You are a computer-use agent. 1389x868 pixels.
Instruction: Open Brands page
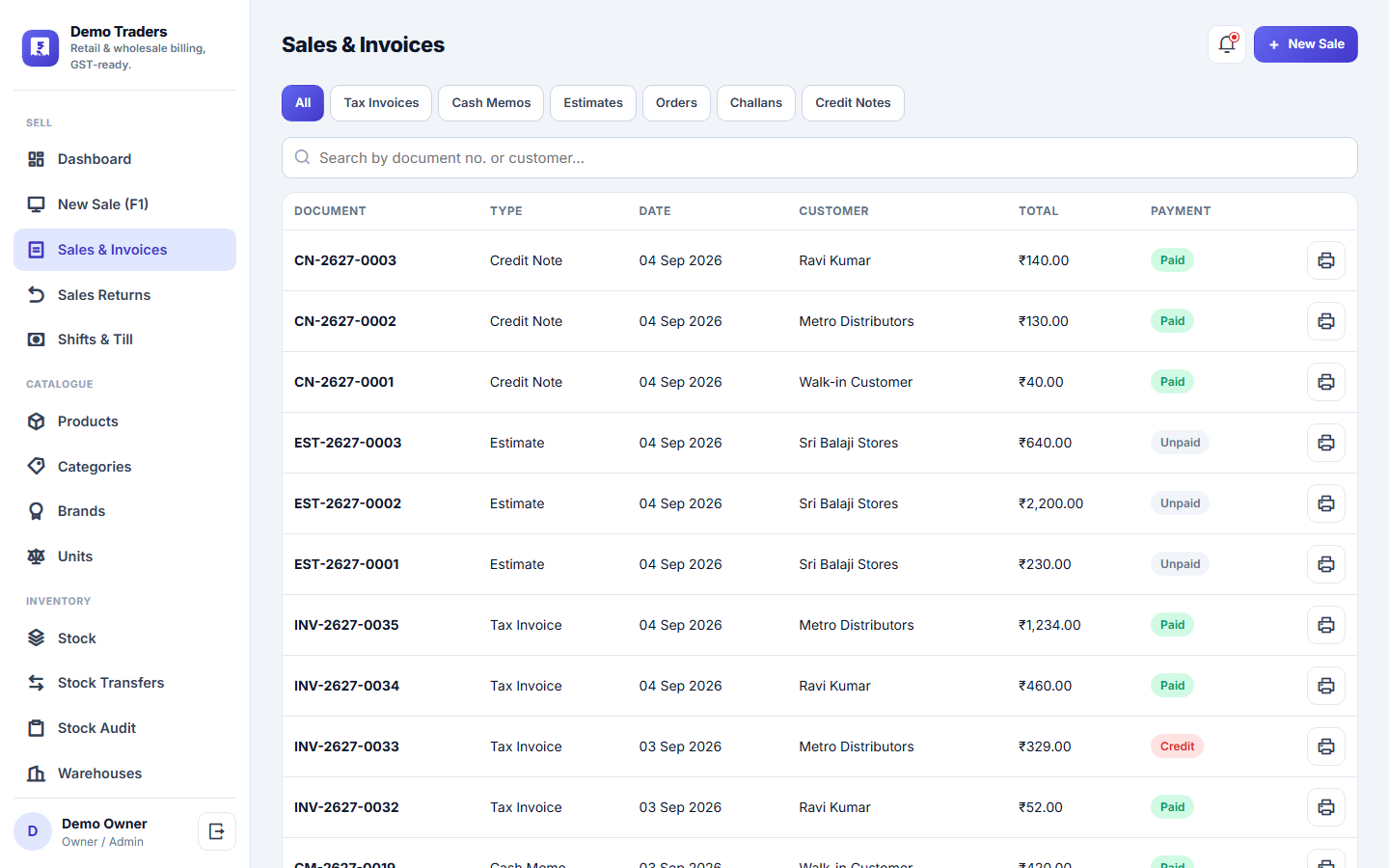coord(124,511)
